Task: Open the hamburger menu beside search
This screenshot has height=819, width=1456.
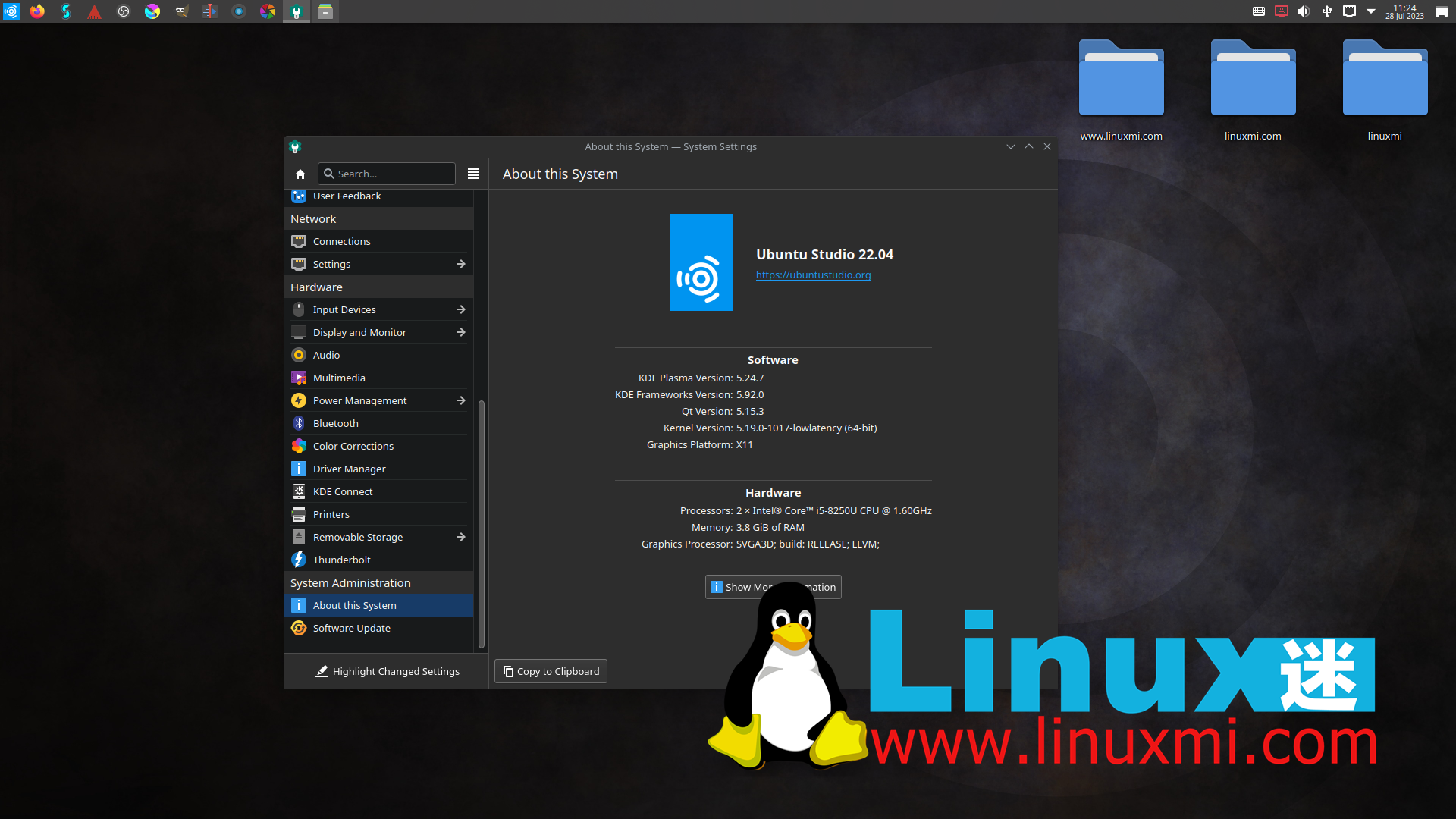Action: point(473,174)
